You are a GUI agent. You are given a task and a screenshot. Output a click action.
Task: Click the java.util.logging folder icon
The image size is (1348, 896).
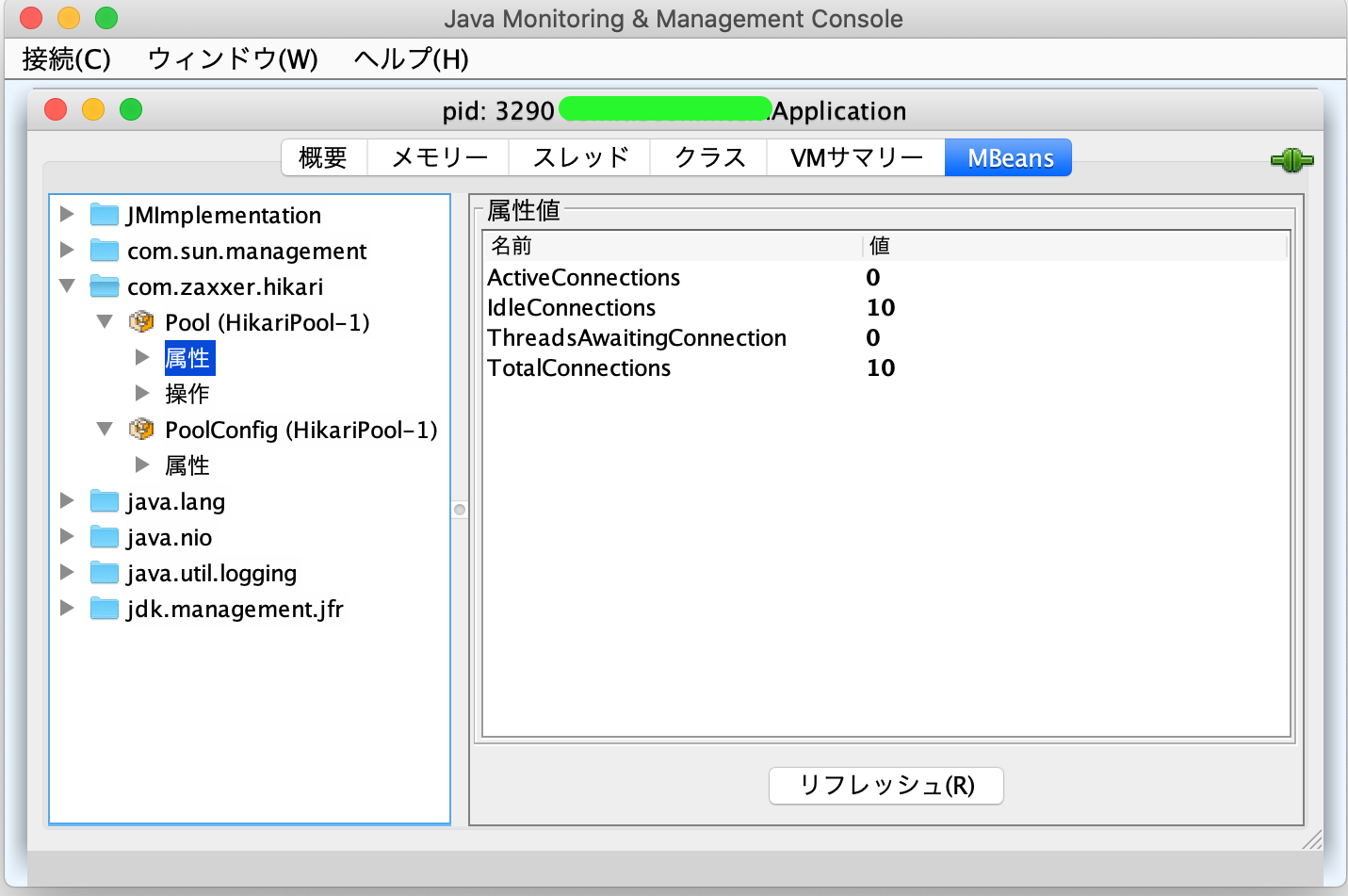click(104, 573)
